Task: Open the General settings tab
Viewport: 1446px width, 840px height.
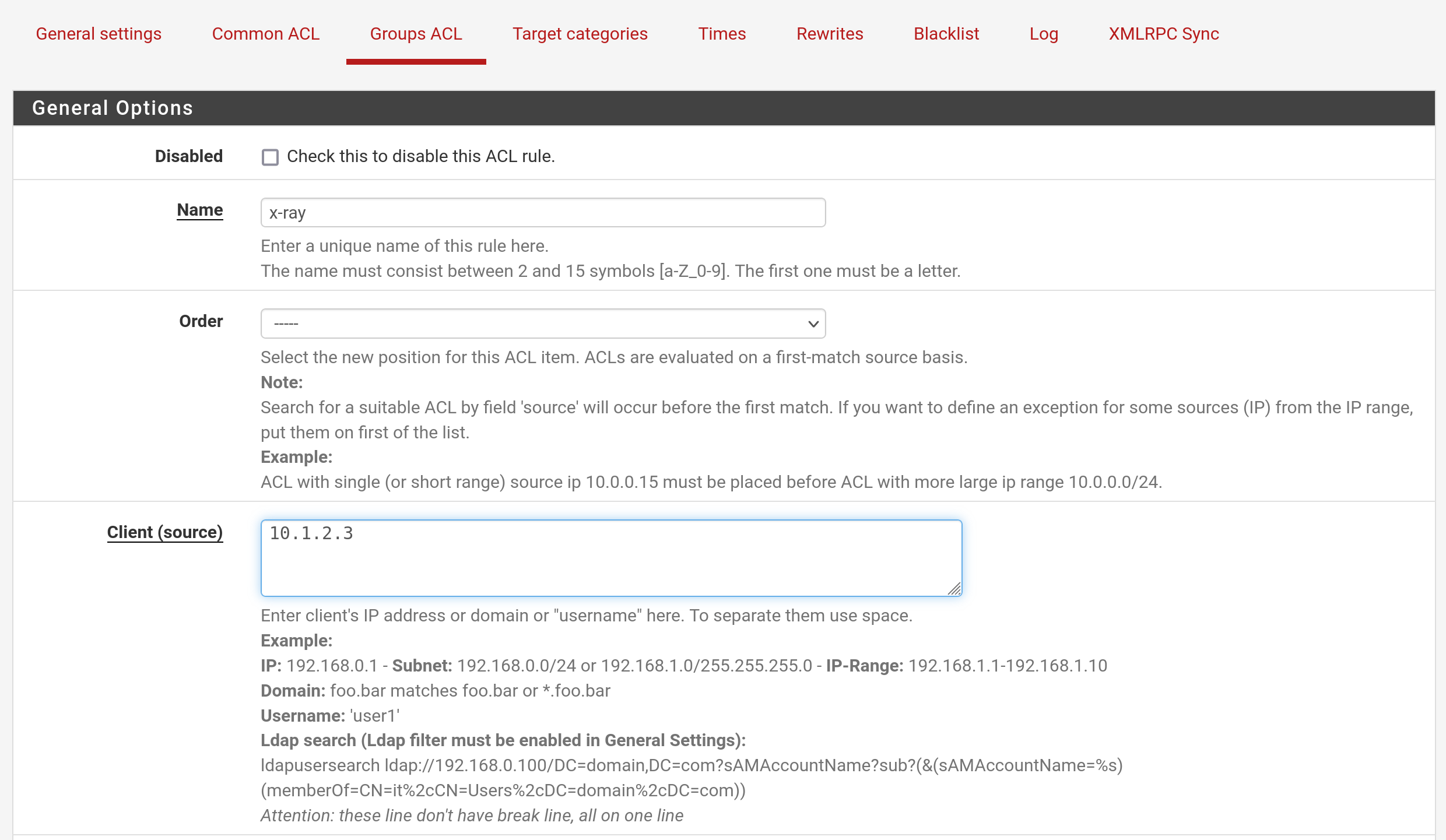Action: click(x=99, y=34)
